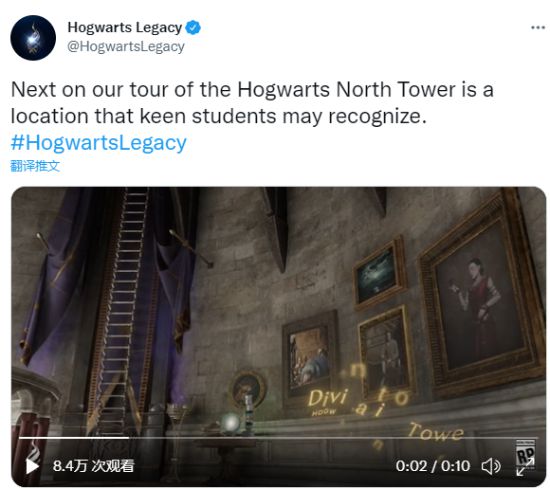550x489 pixels.
Task: Click the tweet text about North Tower
Action: tap(252, 103)
